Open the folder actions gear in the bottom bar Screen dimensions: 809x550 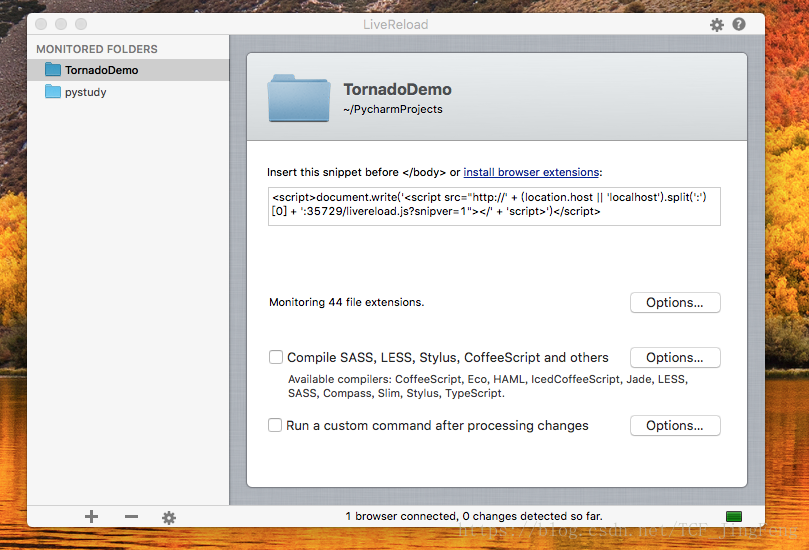(169, 517)
